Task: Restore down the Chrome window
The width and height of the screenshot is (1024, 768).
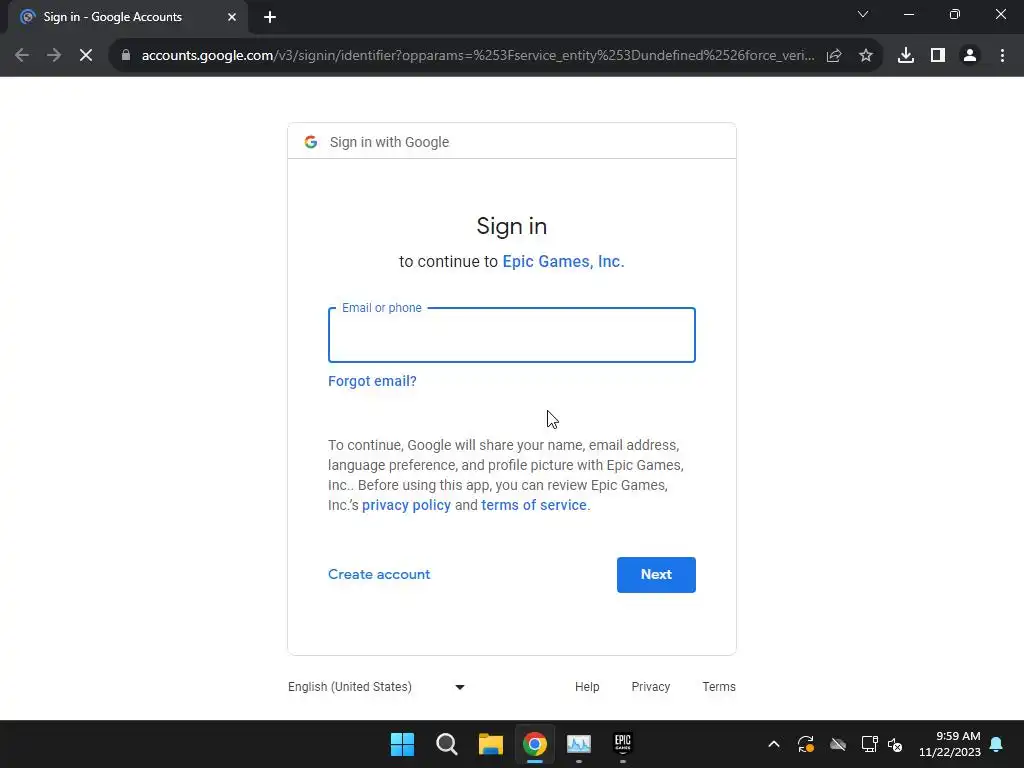Action: coord(955,14)
